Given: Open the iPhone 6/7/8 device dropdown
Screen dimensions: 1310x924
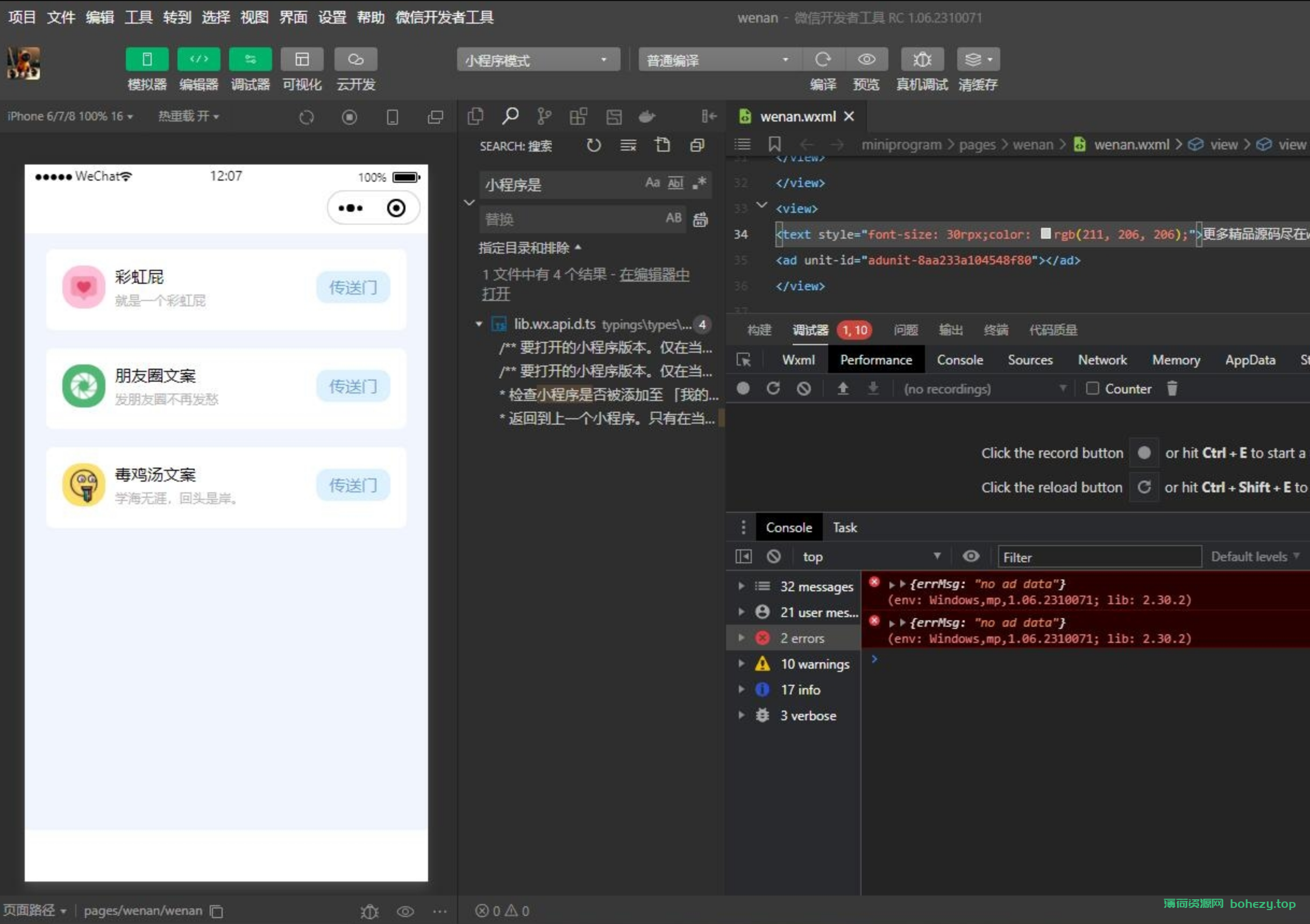Looking at the screenshot, I should pyautogui.click(x=70, y=116).
